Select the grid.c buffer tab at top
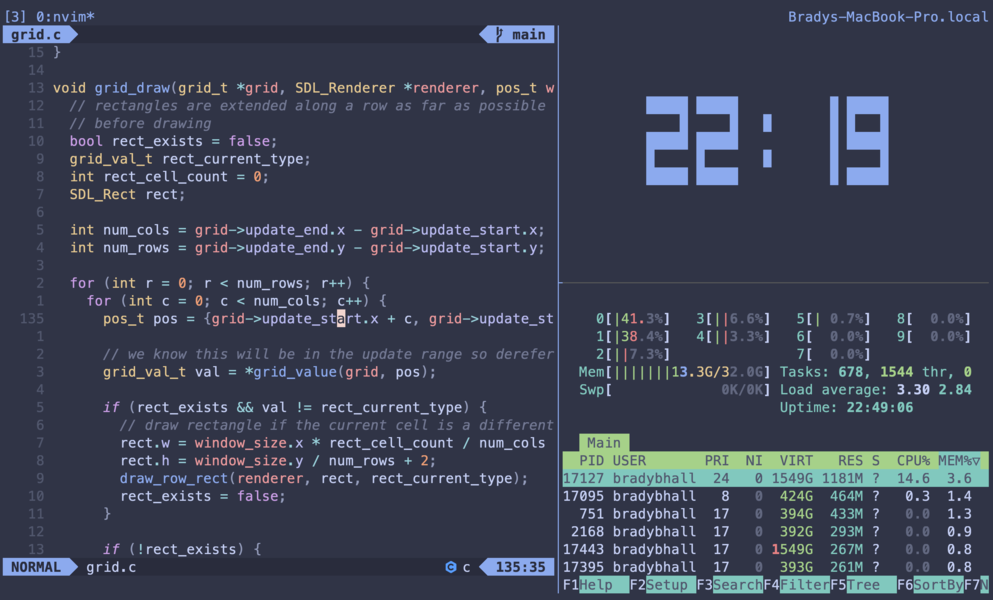 (37, 35)
